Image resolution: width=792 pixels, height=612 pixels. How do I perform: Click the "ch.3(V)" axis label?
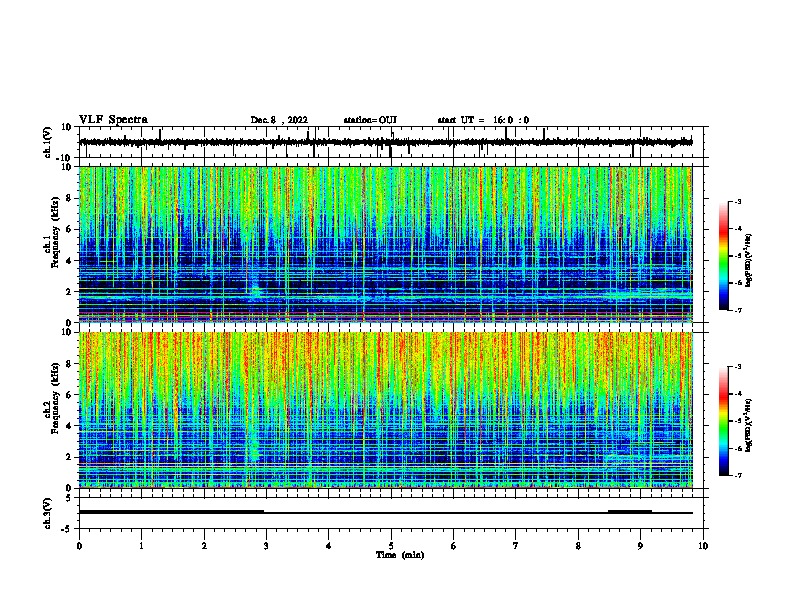point(48,513)
